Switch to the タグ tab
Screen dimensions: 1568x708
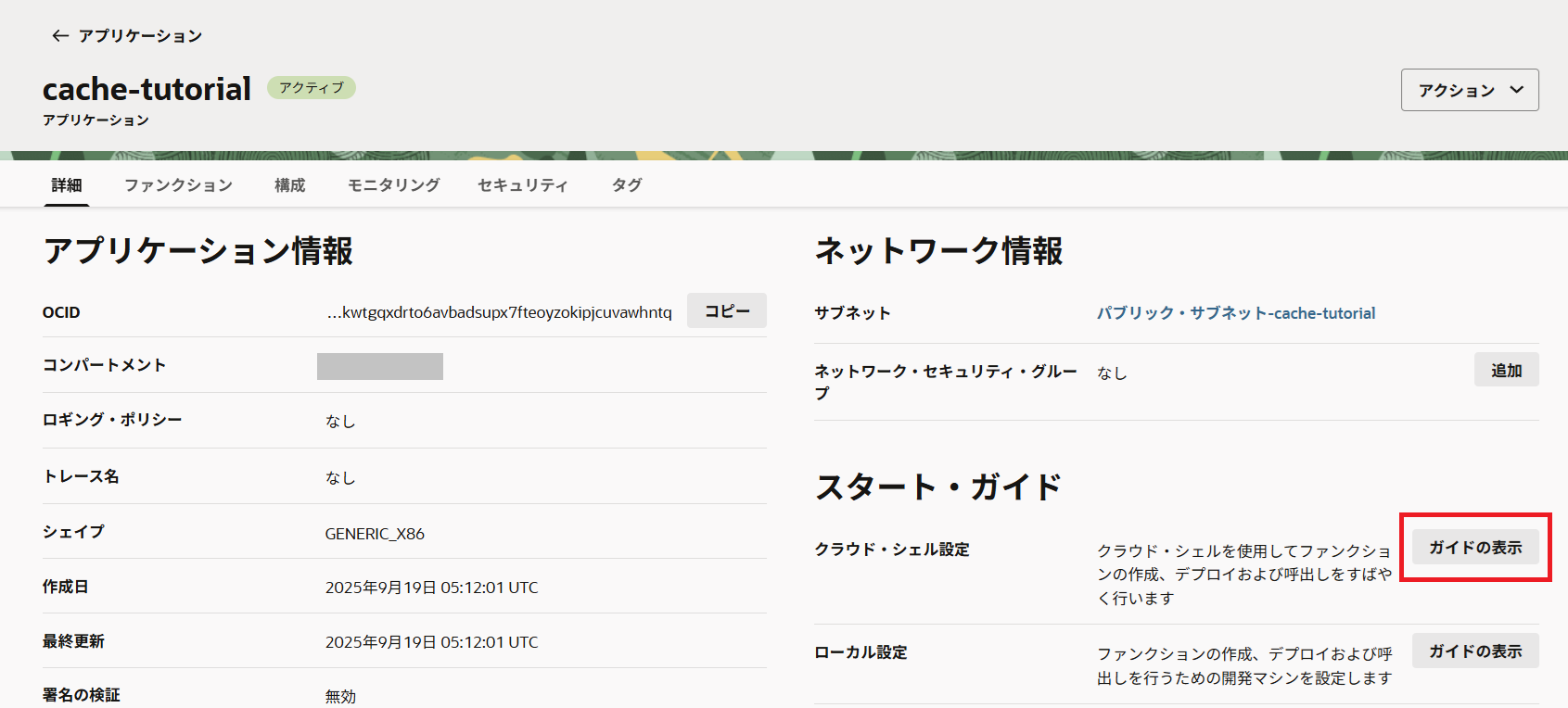627,185
